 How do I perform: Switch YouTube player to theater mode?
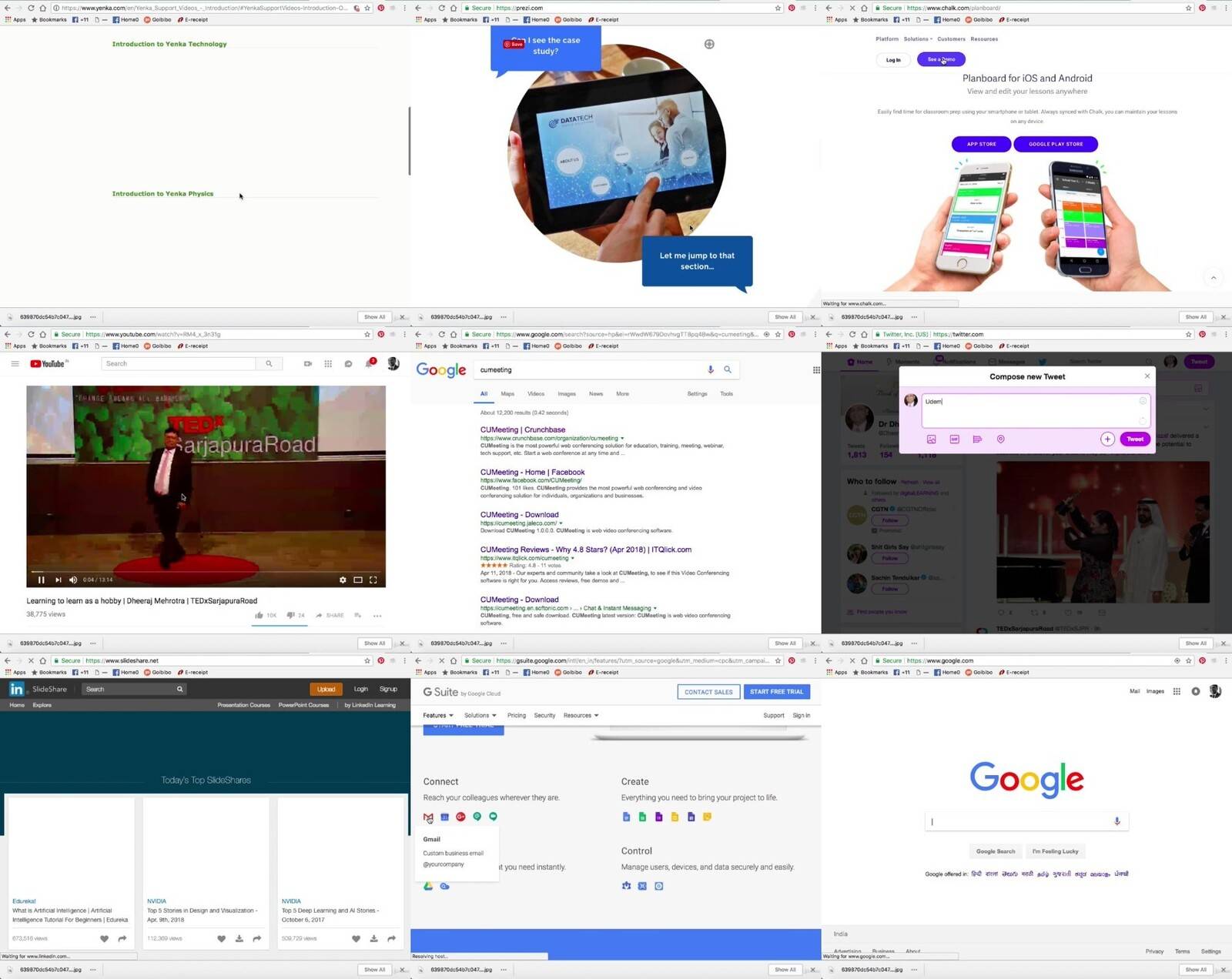click(x=358, y=580)
